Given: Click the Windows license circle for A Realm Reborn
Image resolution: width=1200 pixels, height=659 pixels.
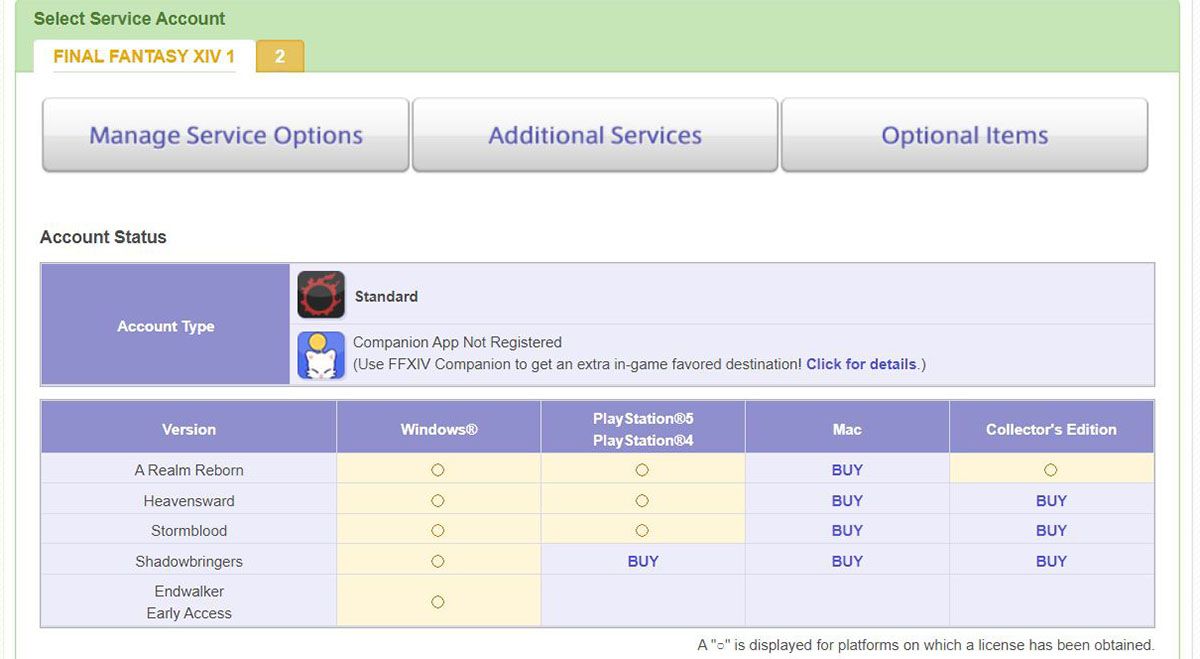Looking at the screenshot, I should click(437, 469).
